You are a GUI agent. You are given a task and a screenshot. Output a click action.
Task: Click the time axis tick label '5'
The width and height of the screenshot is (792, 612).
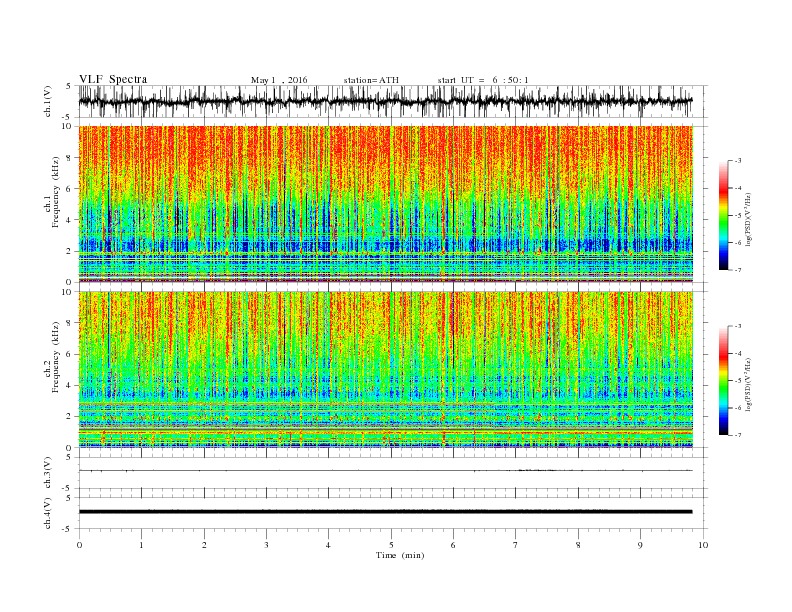point(391,545)
